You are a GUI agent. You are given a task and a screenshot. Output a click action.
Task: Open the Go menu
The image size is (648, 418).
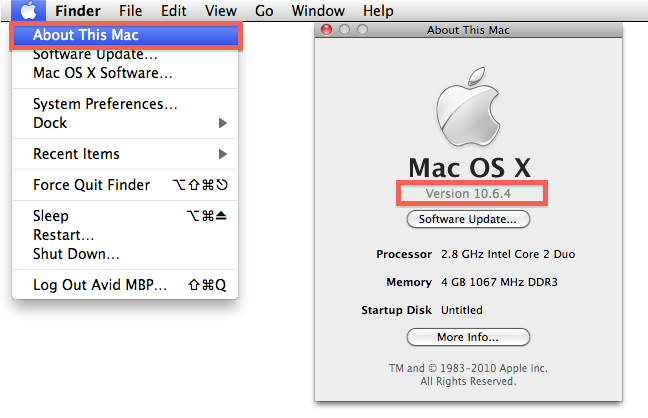tap(264, 11)
